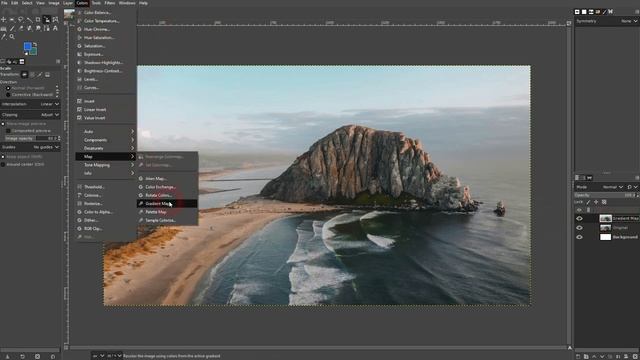Click the teal background color swatch
640x360 pixels.
(x=33, y=52)
